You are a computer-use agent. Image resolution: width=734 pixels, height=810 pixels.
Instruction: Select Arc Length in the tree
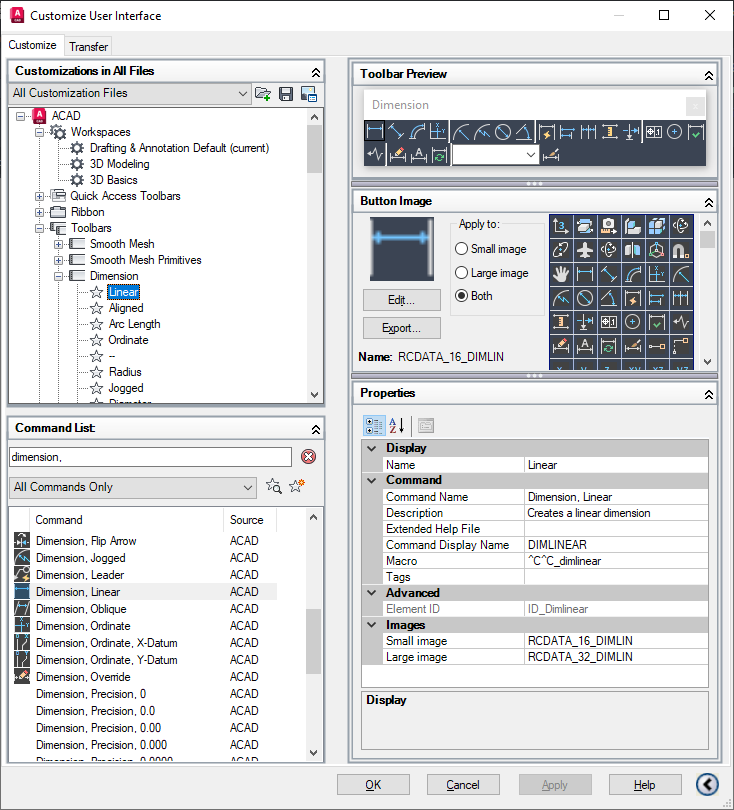coord(134,324)
